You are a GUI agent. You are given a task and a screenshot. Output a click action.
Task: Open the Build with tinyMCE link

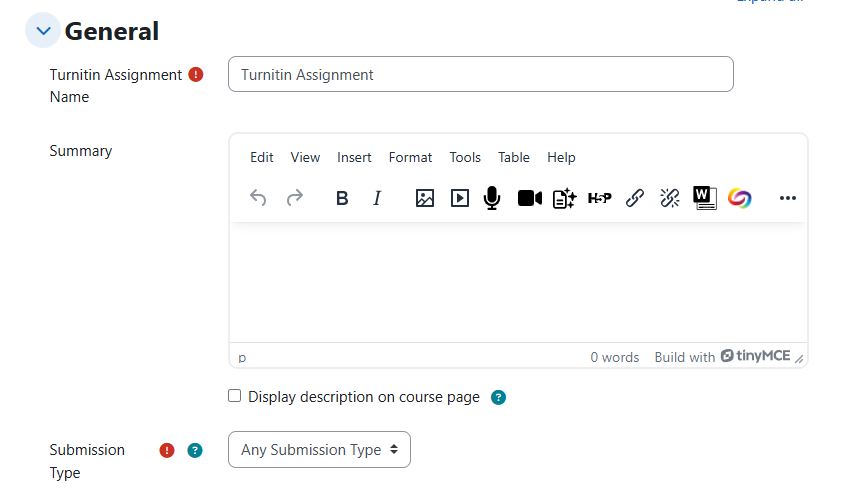click(x=722, y=356)
